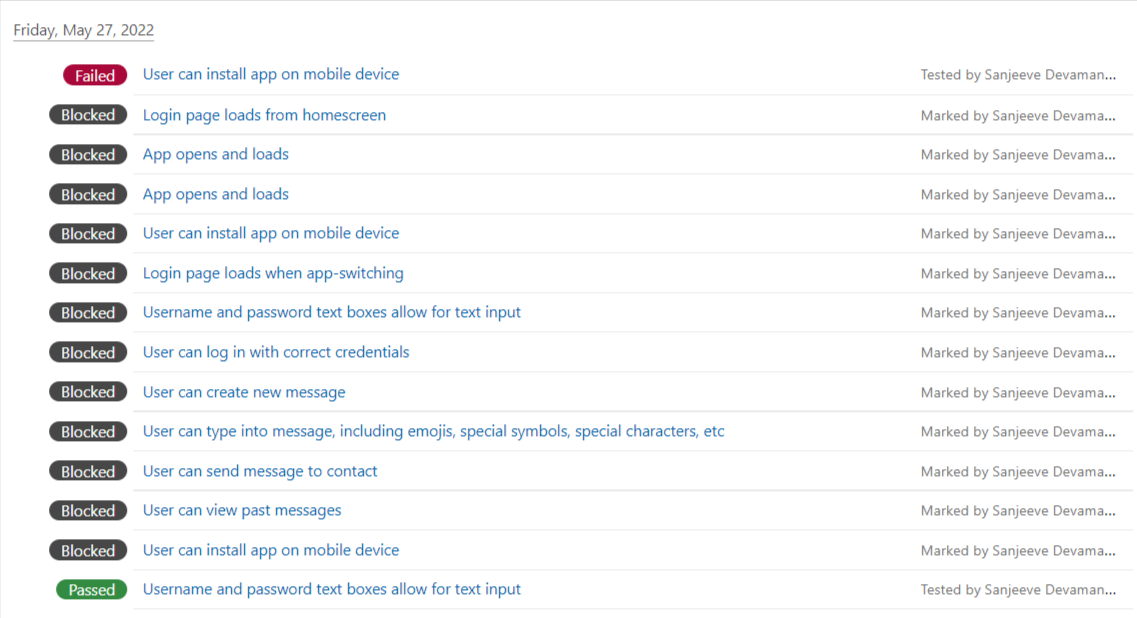This screenshot has width=1137, height=618.
Task: Open "User can create new message" test
Action: tap(244, 392)
